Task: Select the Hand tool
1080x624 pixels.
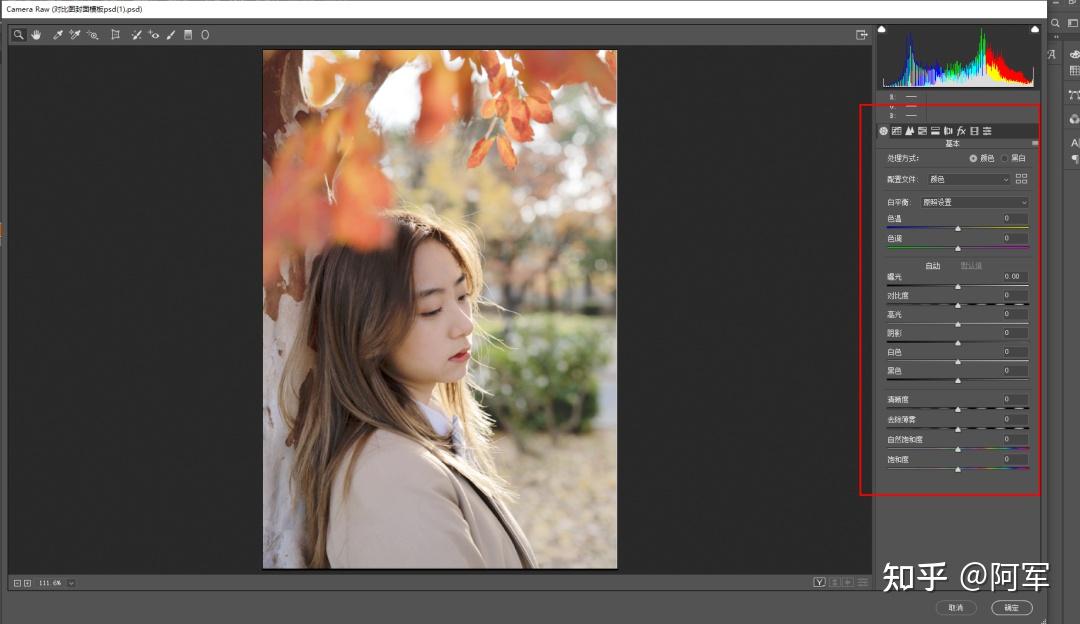Action: pyautogui.click(x=36, y=34)
